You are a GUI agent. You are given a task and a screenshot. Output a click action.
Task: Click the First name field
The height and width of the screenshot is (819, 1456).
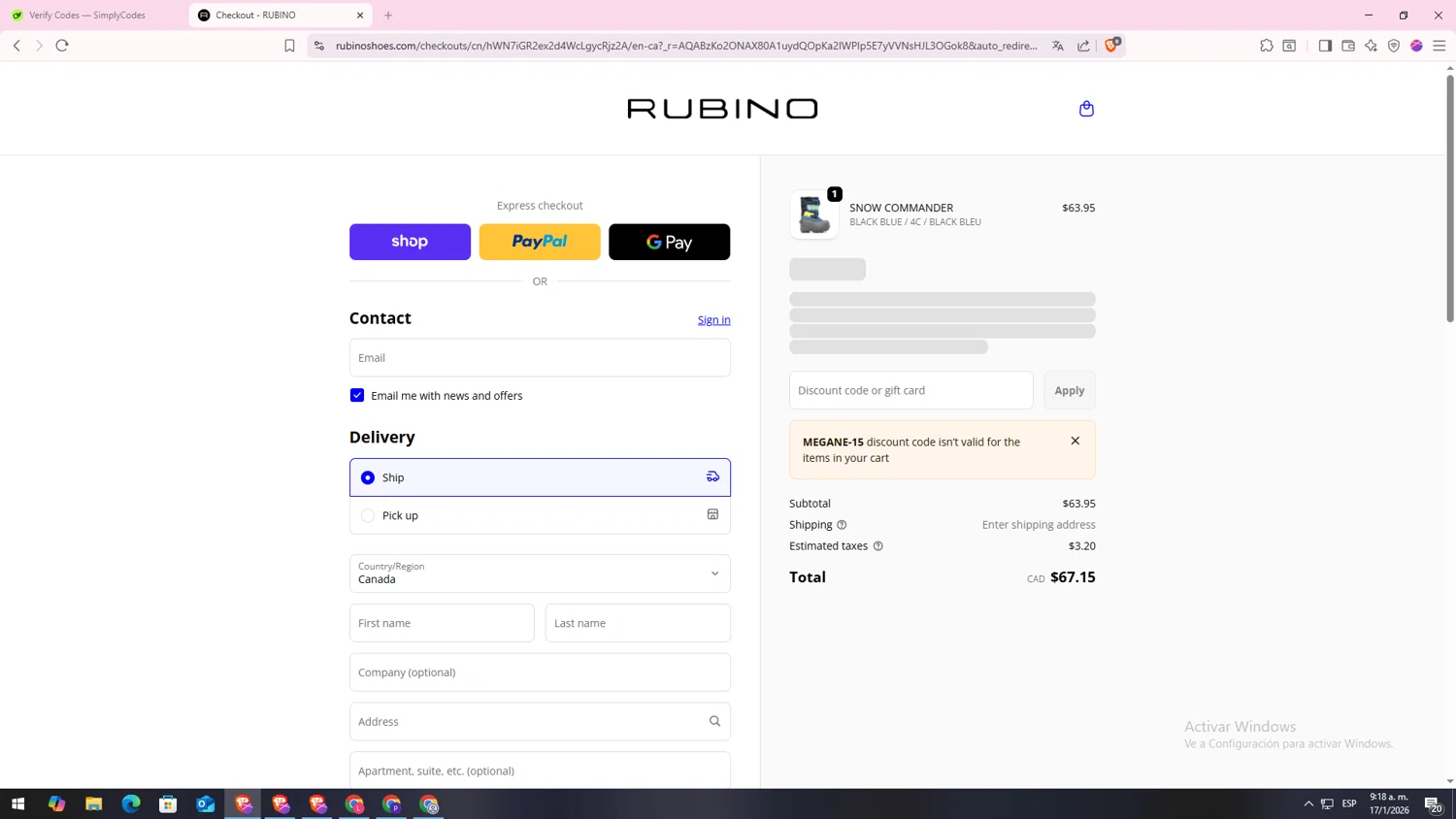tap(442, 623)
